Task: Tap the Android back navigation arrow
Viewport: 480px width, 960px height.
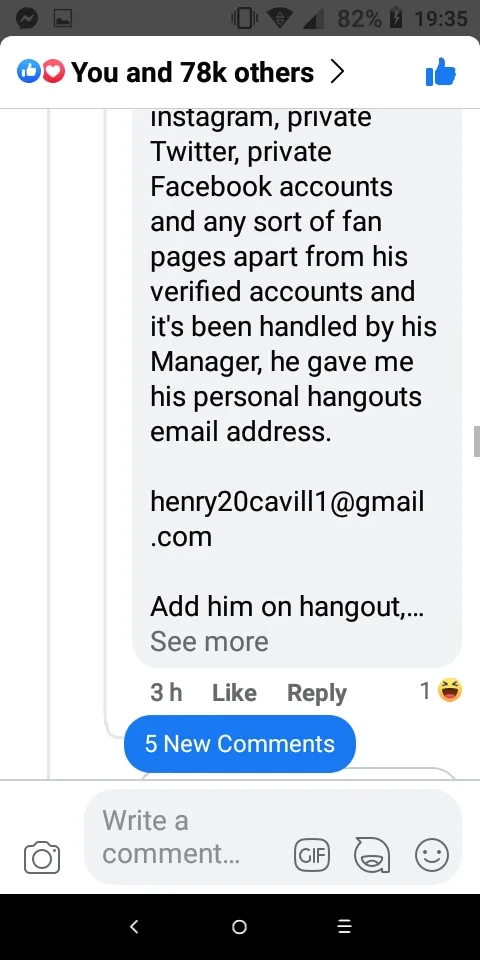Action: click(135, 926)
